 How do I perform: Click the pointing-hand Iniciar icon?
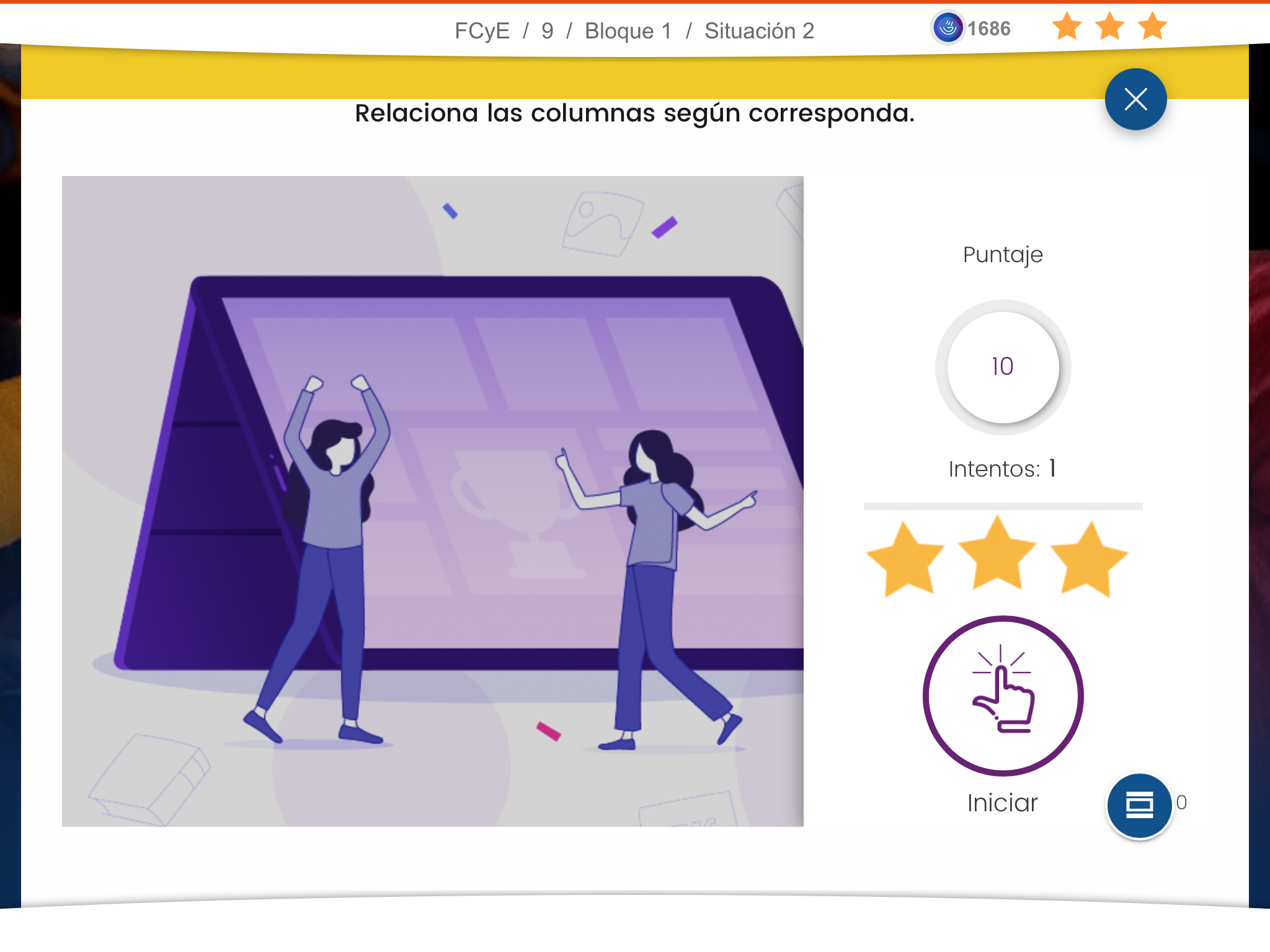1003,695
